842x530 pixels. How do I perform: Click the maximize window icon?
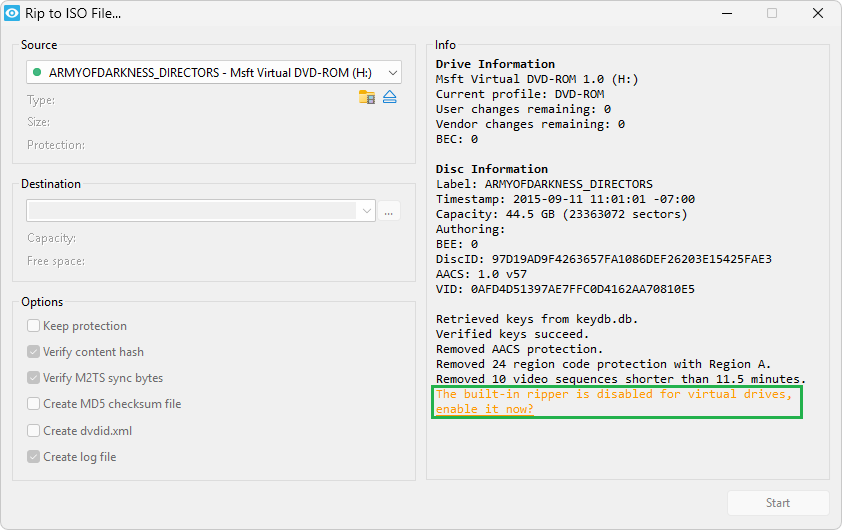[772, 14]
